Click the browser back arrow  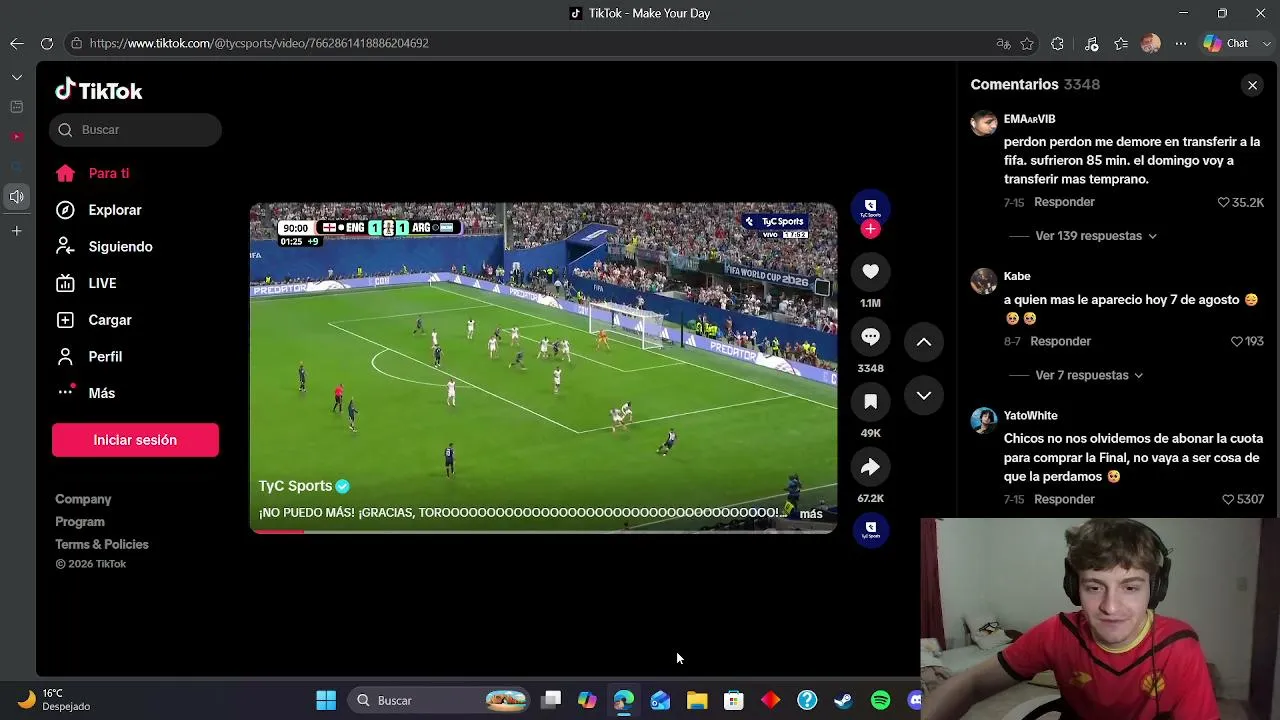(17, 44)
